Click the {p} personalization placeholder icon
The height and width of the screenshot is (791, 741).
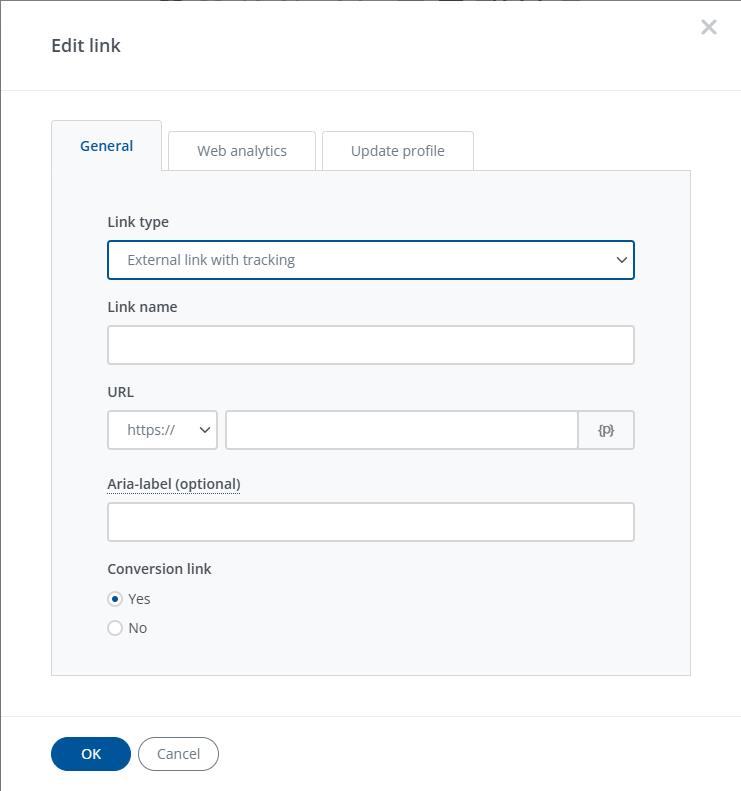pos(606,430)
